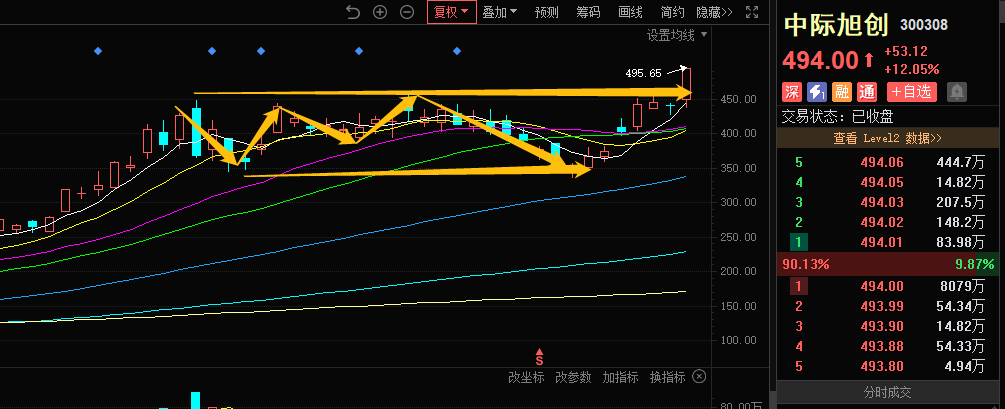Click the 交易状态: 已收盘 status text
This screenshot has height=409, width=1005.
pyautogui.click(x=838, y=117)
